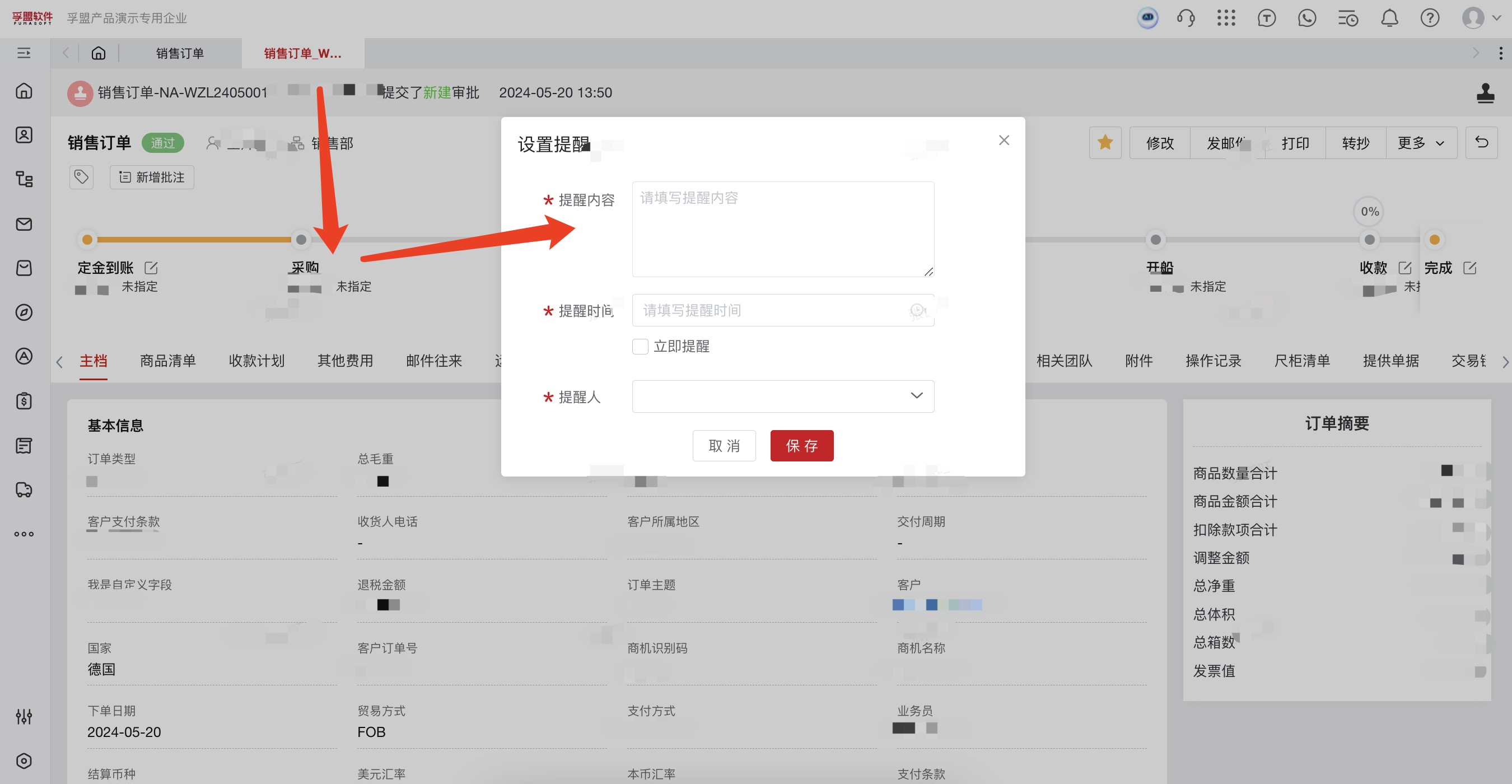This screenshot has width=1512, height=784.
Task: Open the compass navigation icon in the sidebar
Action: [24, 312]
